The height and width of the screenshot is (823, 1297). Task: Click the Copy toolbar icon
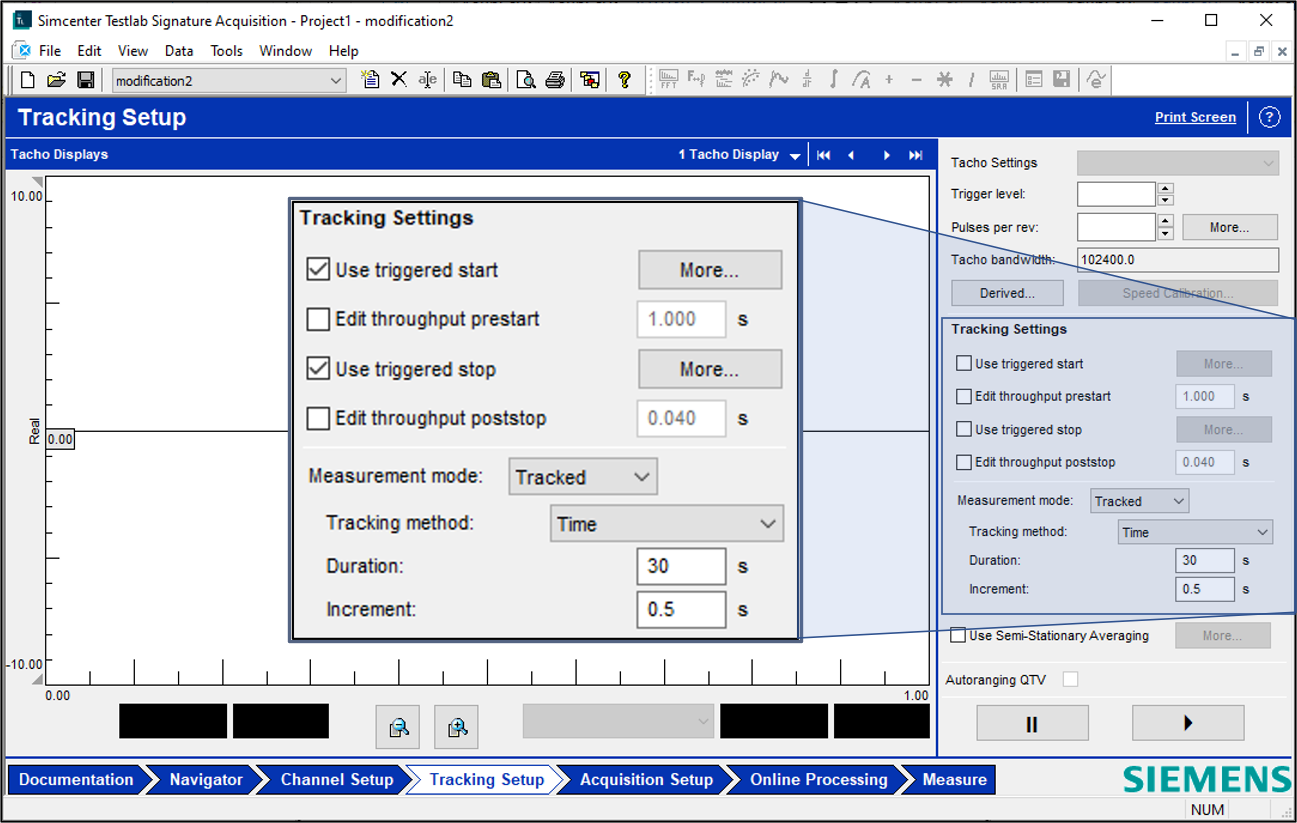click(x=462, y=80)
